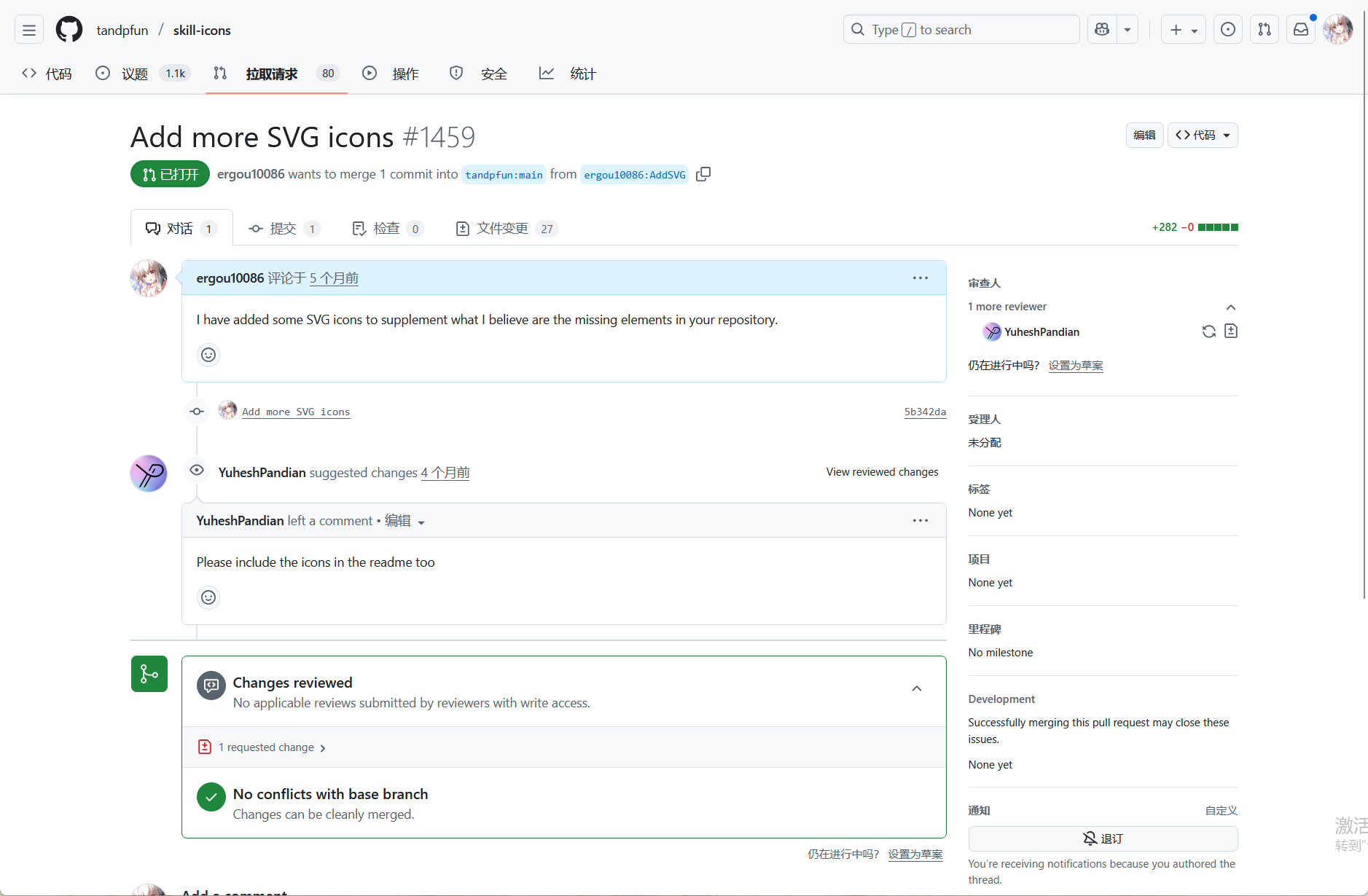Image resolution: width=1368 pixels, height=896 pixels.
Task: Open the notifications inbox icon
Action: click(x=1301, y=30)
